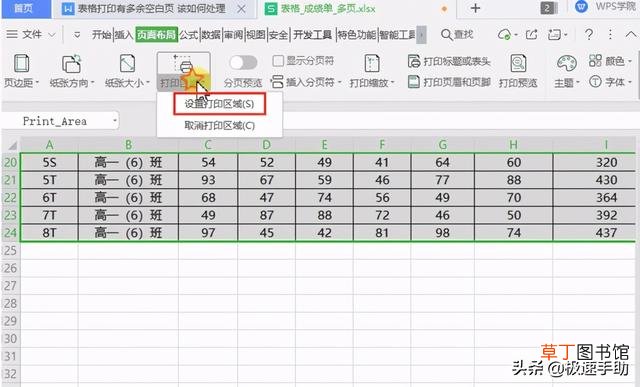Screen dimensions: 640x387
Task: Open the 主题 dropdown arrow
Action: (x=578, y=82)
